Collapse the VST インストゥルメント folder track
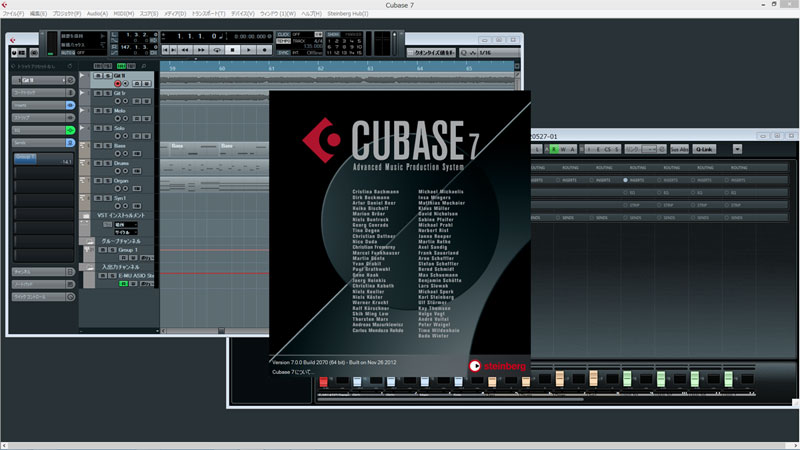 point(86,216)
